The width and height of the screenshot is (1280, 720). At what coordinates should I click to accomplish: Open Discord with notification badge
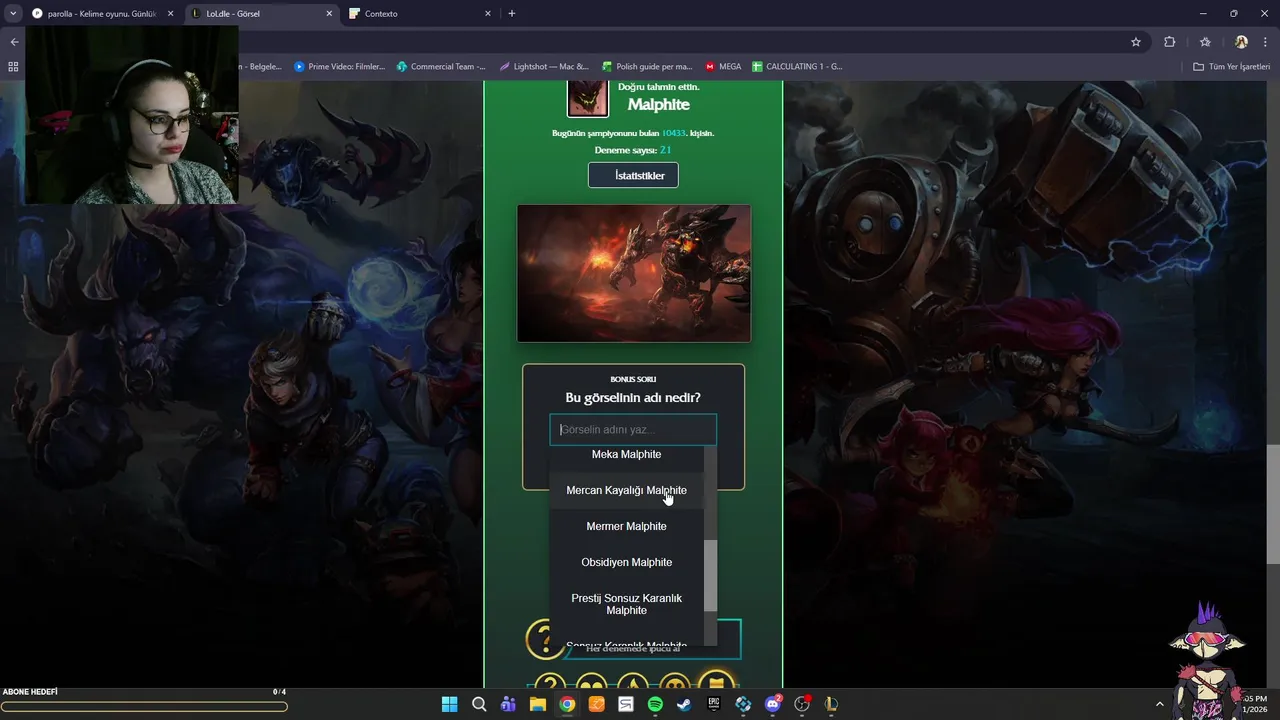click(772, 704)
